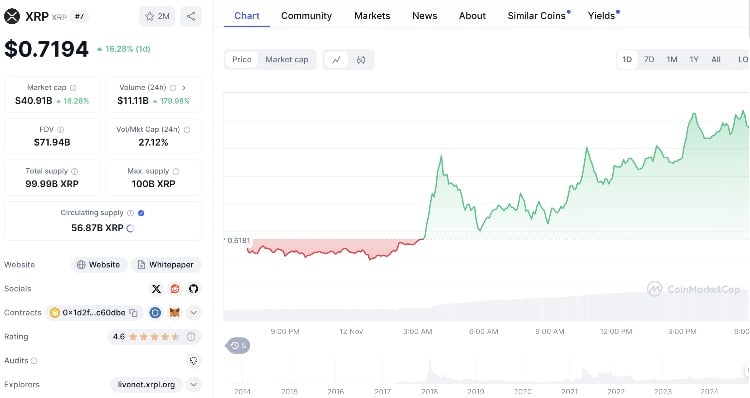Image resolution: width=750 pixels, height=398 pixels.
Task: Select the 1M chart range
Action: [x=672, y=59]
